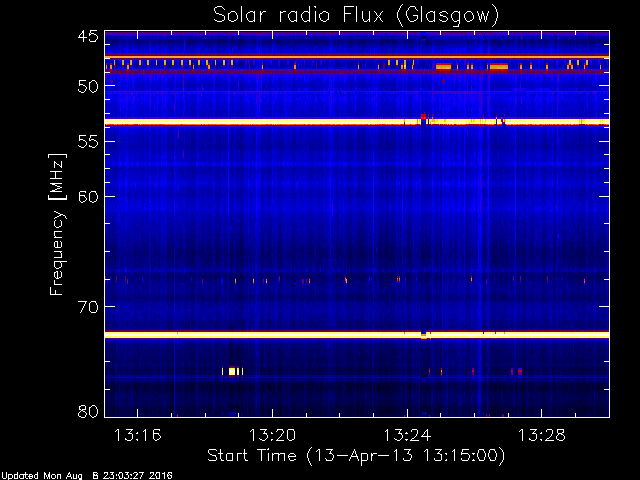Screen dimensions: 640x480
Task: Click the '70' frequency tick label
Action: 88,307
